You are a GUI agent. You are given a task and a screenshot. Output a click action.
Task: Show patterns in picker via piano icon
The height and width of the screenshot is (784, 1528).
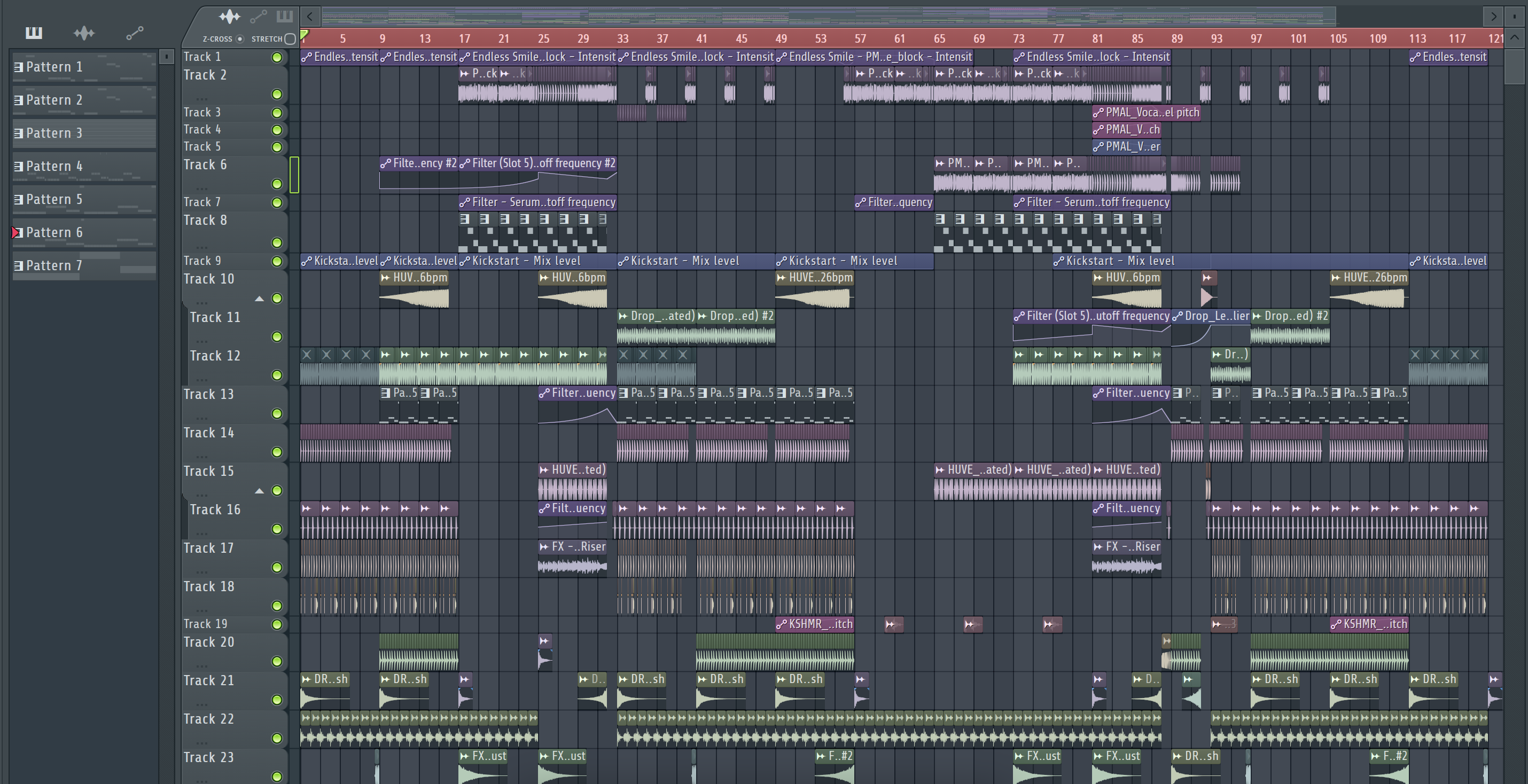(34, 33)
